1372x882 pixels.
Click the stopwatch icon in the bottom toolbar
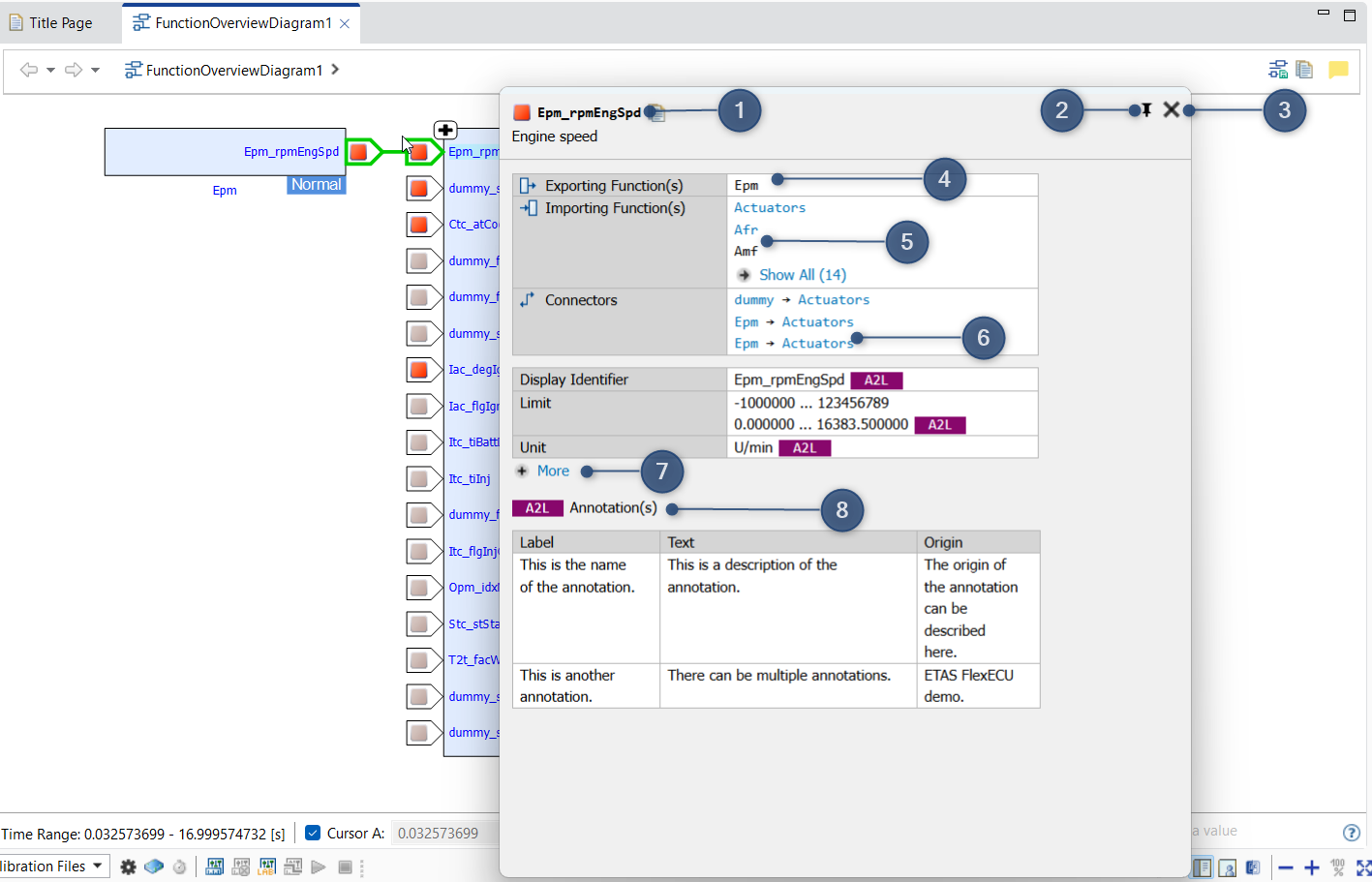(179, 867)
